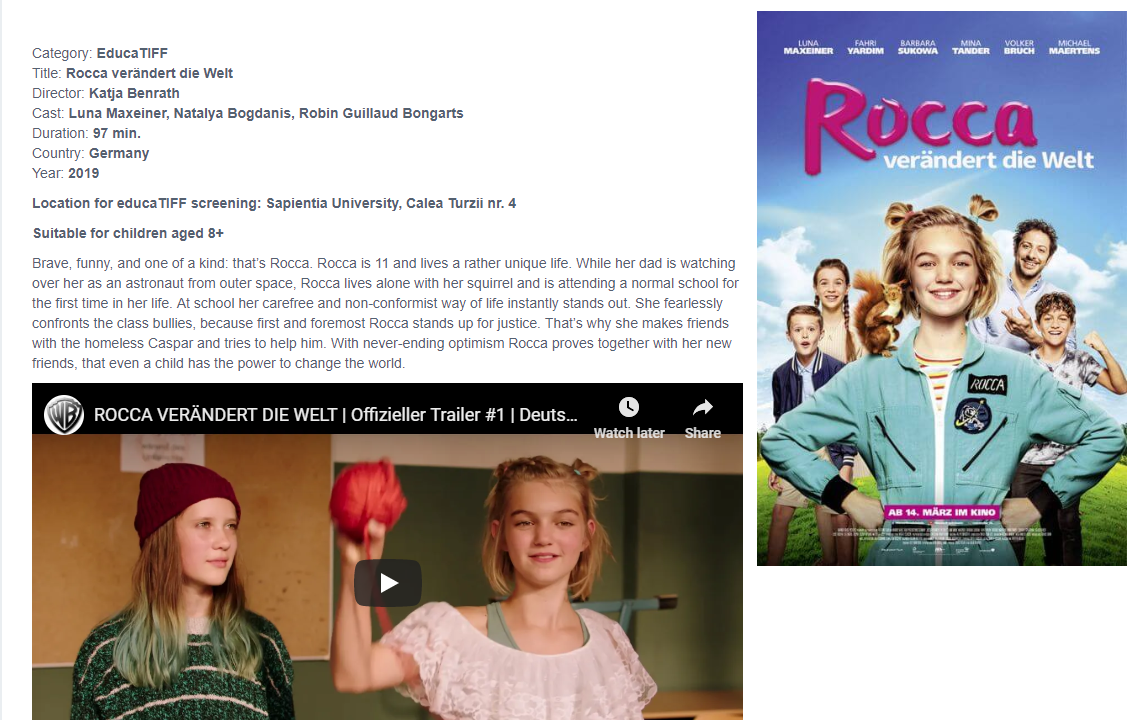
Task: Open the Warner Bros channel logo
Action: (x=64, y=415)
